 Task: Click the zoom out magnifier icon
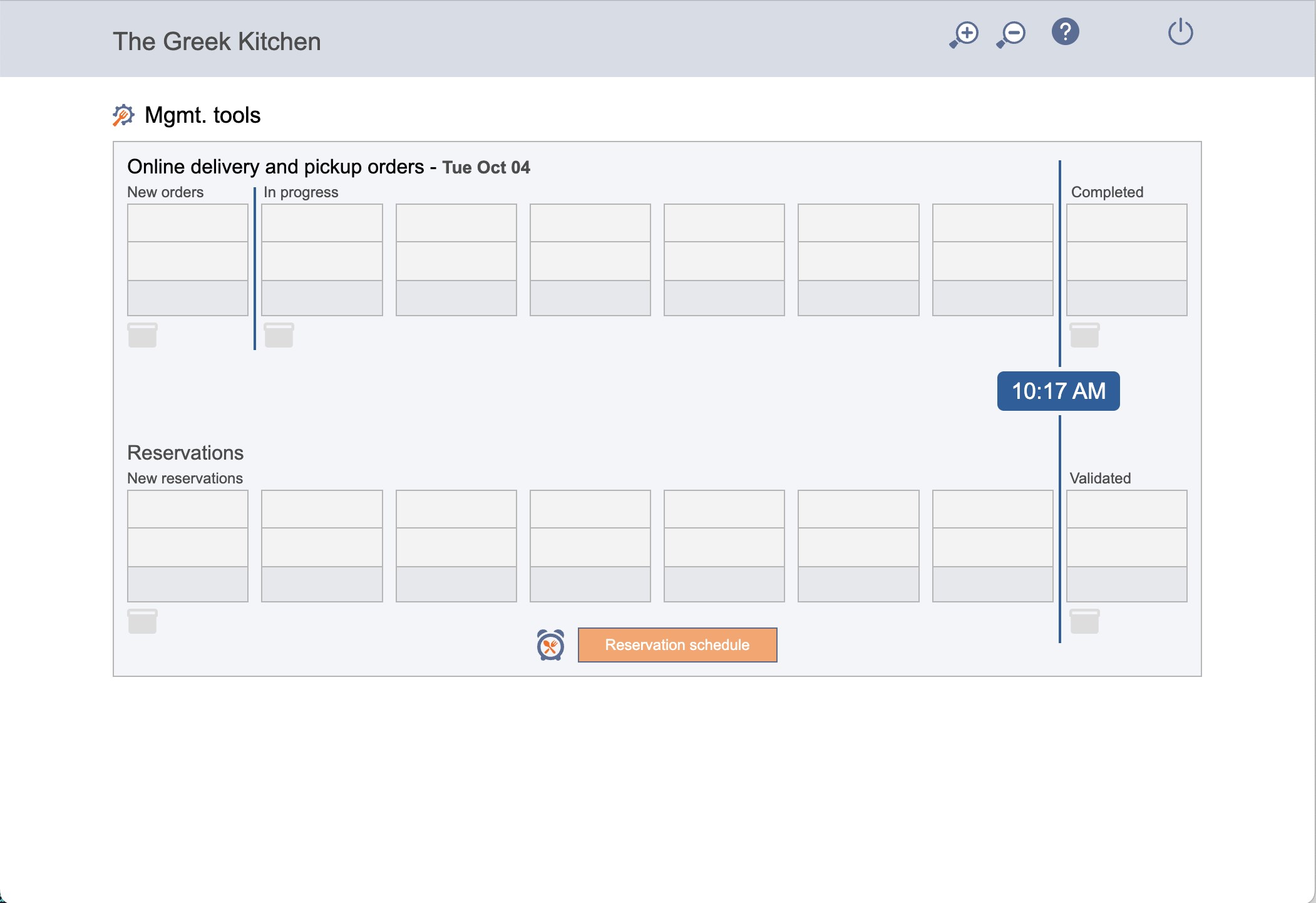tap(1011, 34)
